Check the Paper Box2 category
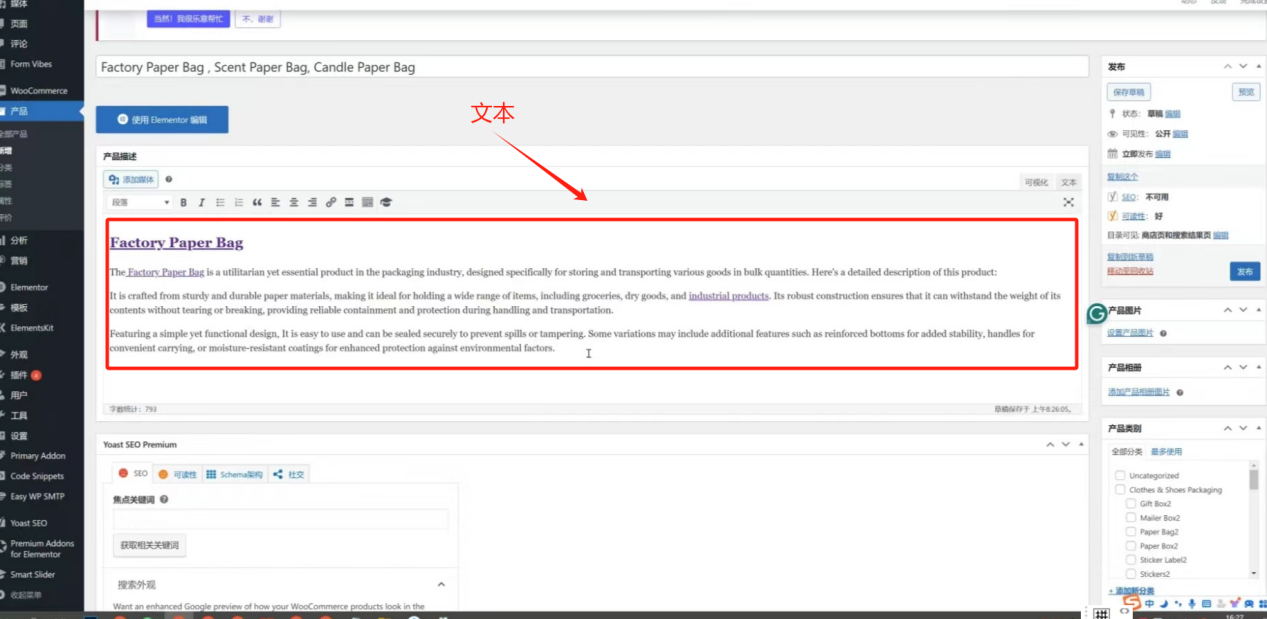 click(x=1131, y=546)
